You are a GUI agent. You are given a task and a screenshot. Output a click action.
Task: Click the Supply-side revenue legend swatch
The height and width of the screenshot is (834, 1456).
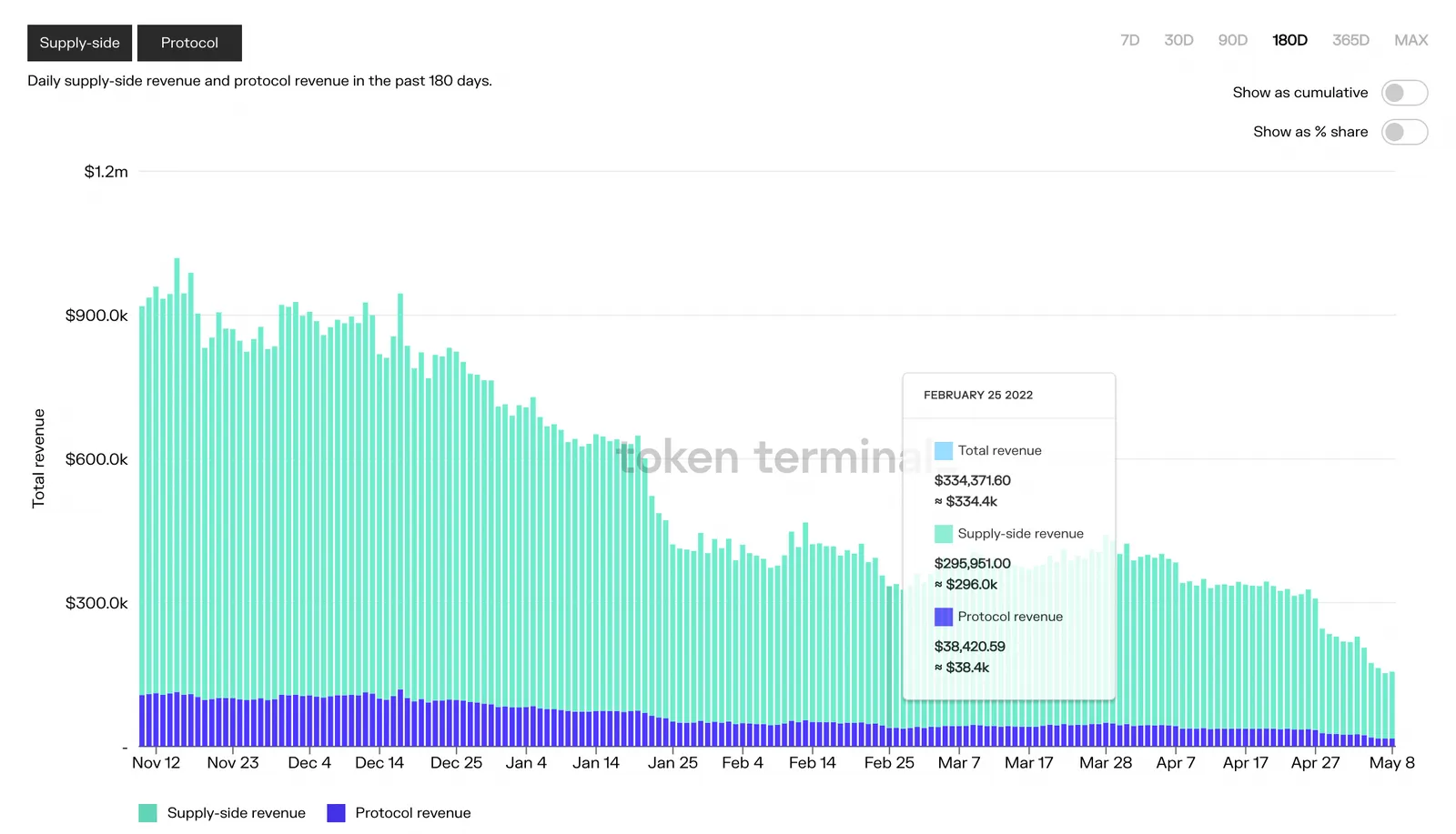147,813
